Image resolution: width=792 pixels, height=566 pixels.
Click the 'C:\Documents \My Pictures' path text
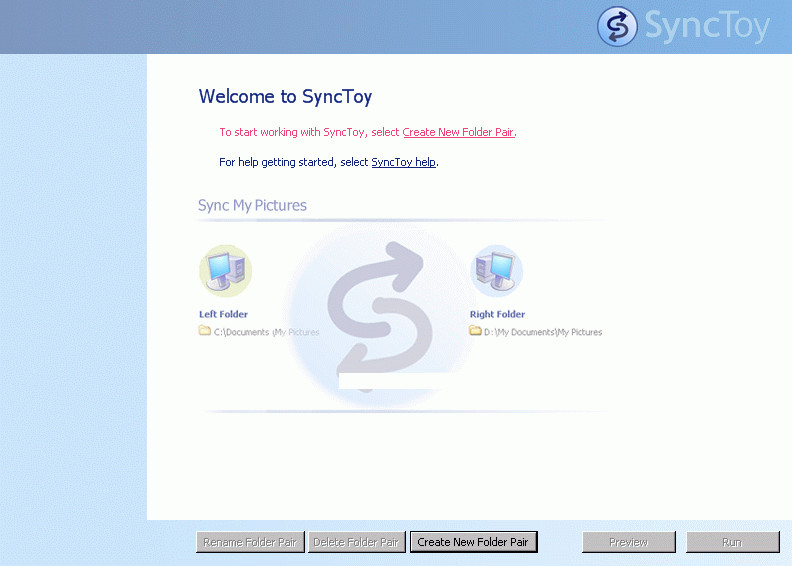(266, 332)
